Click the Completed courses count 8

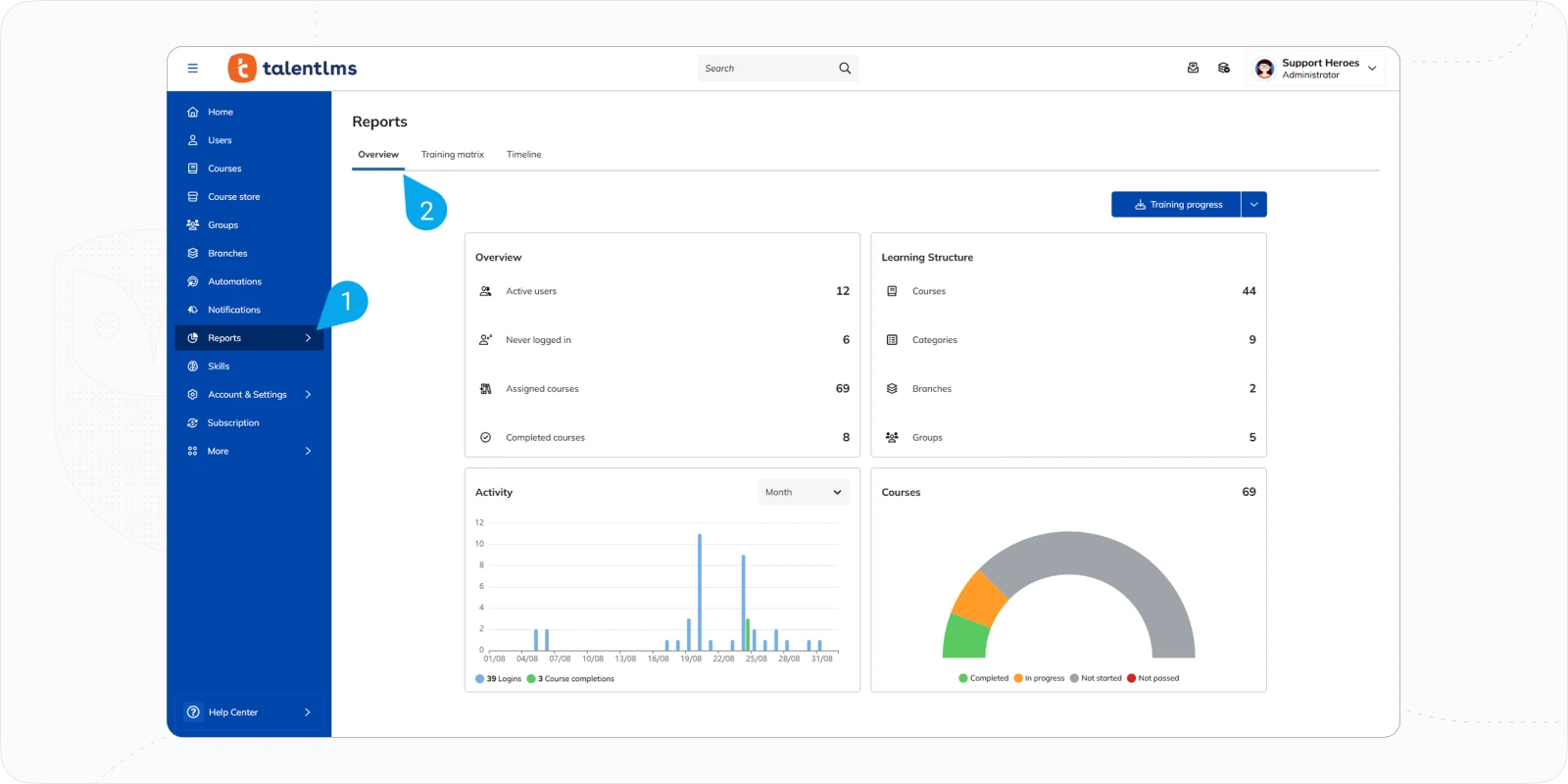point(847,438)
